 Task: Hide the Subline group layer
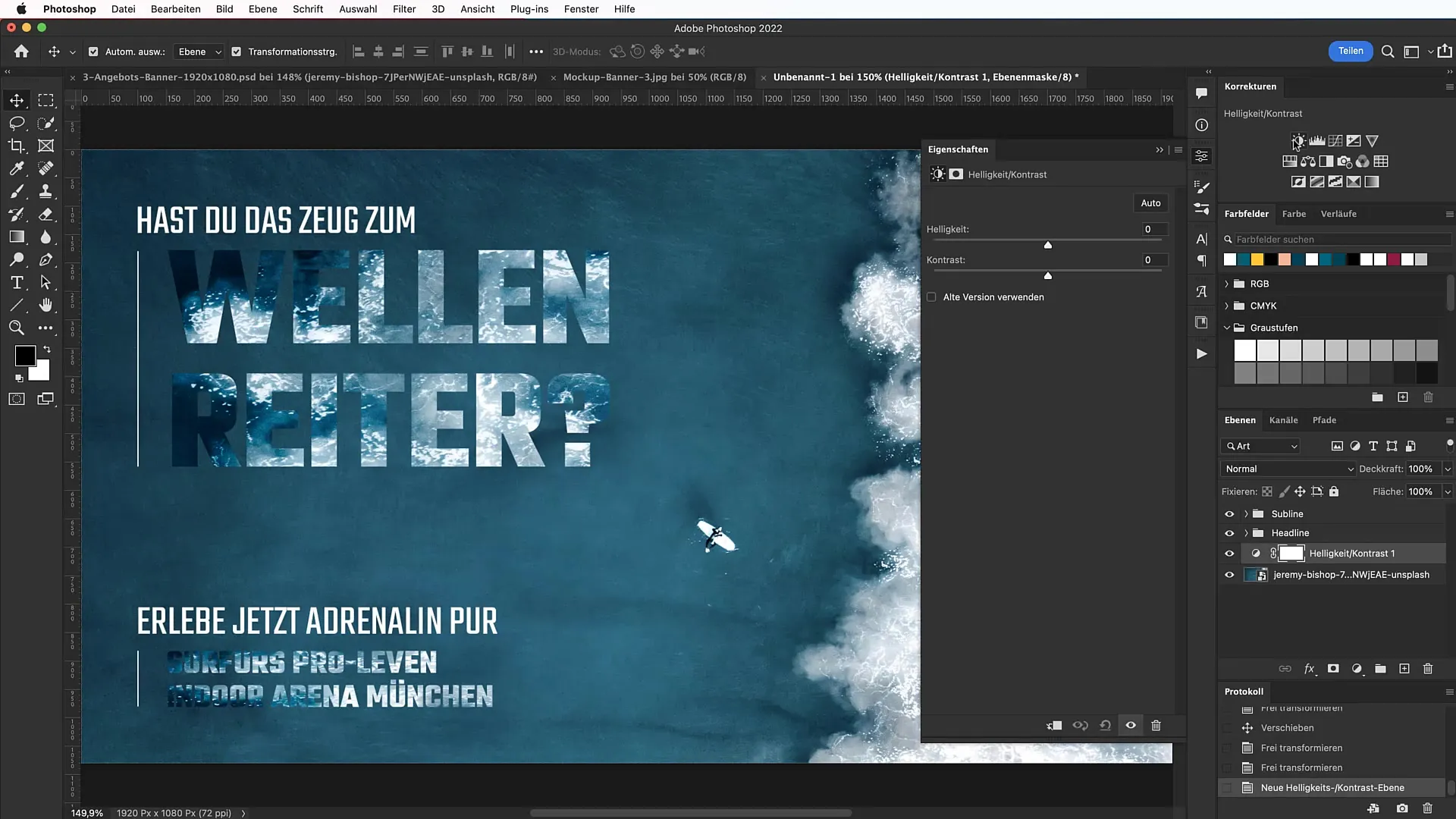(1229, 514)
